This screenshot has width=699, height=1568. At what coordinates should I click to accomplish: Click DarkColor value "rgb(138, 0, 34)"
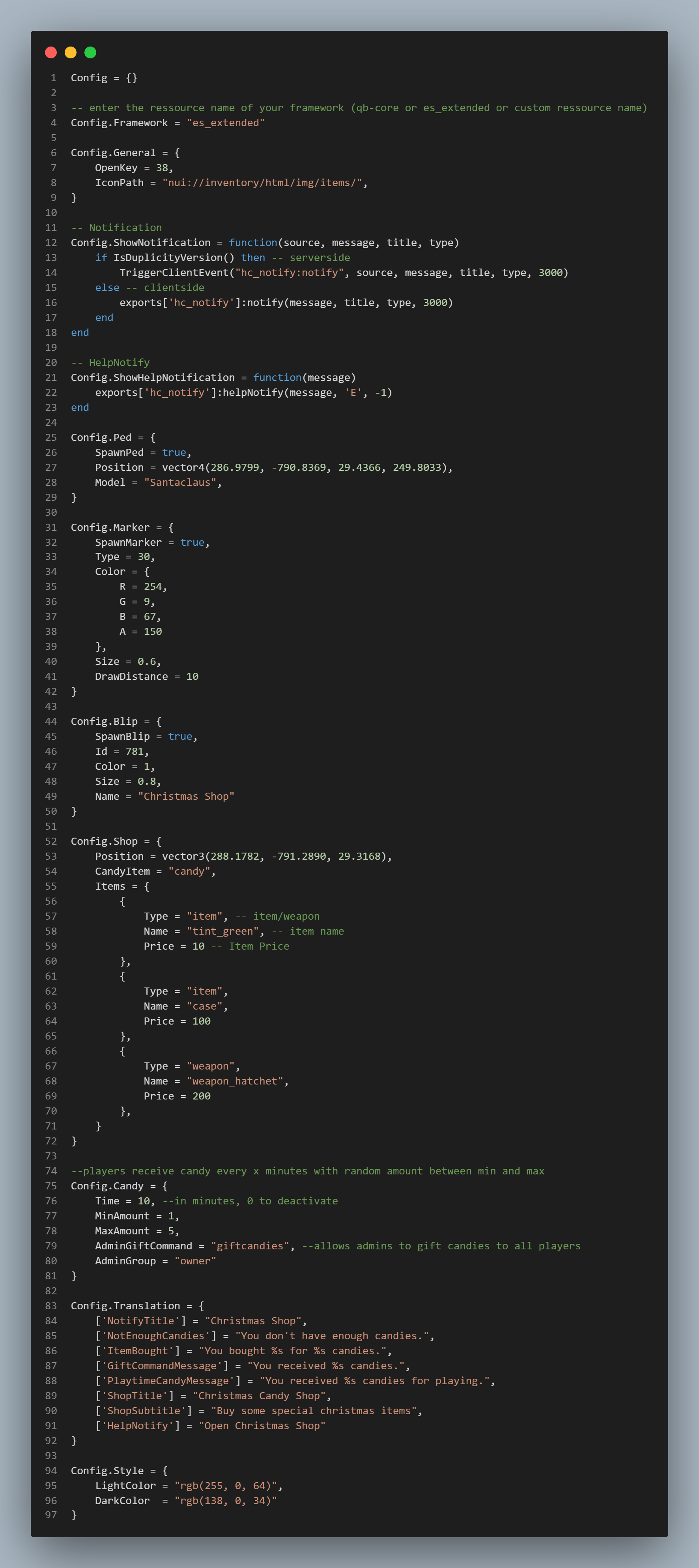tap(225, 1501)
